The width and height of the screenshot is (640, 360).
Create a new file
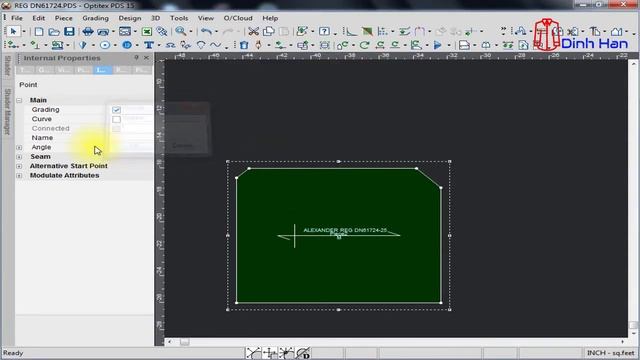click(x=39, y=31)
